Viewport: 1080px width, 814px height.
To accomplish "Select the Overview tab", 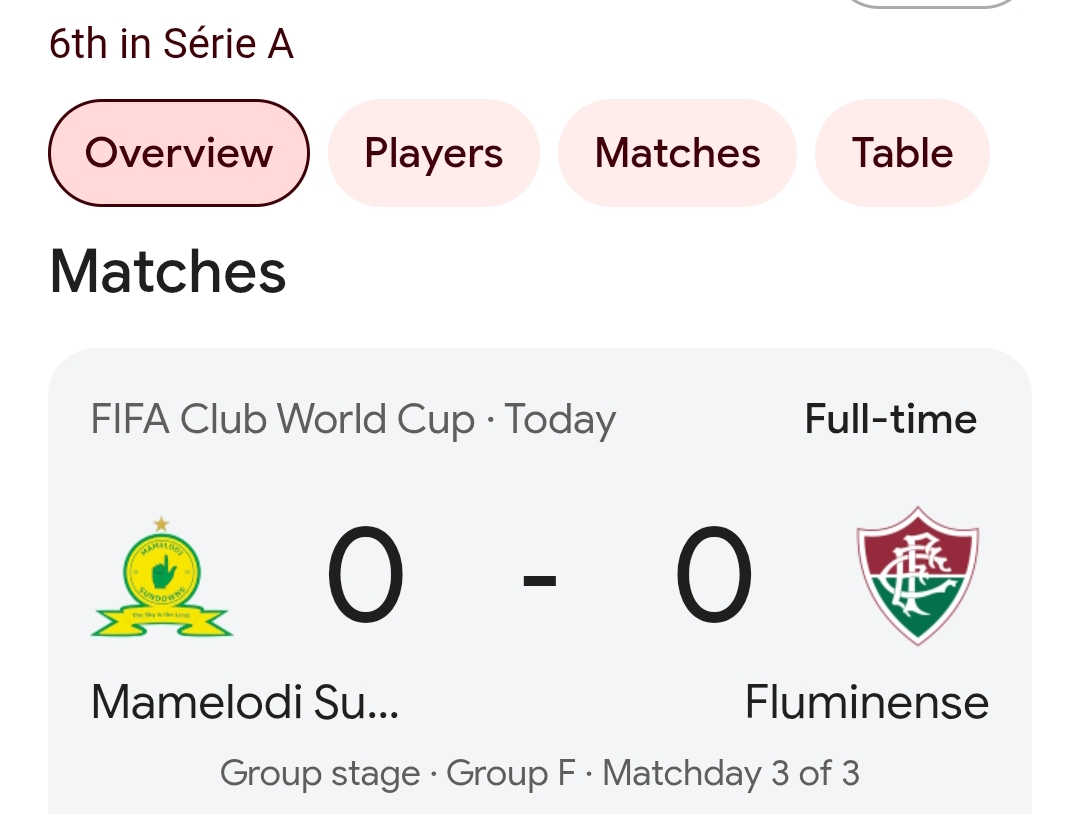I will coord(178,153).
